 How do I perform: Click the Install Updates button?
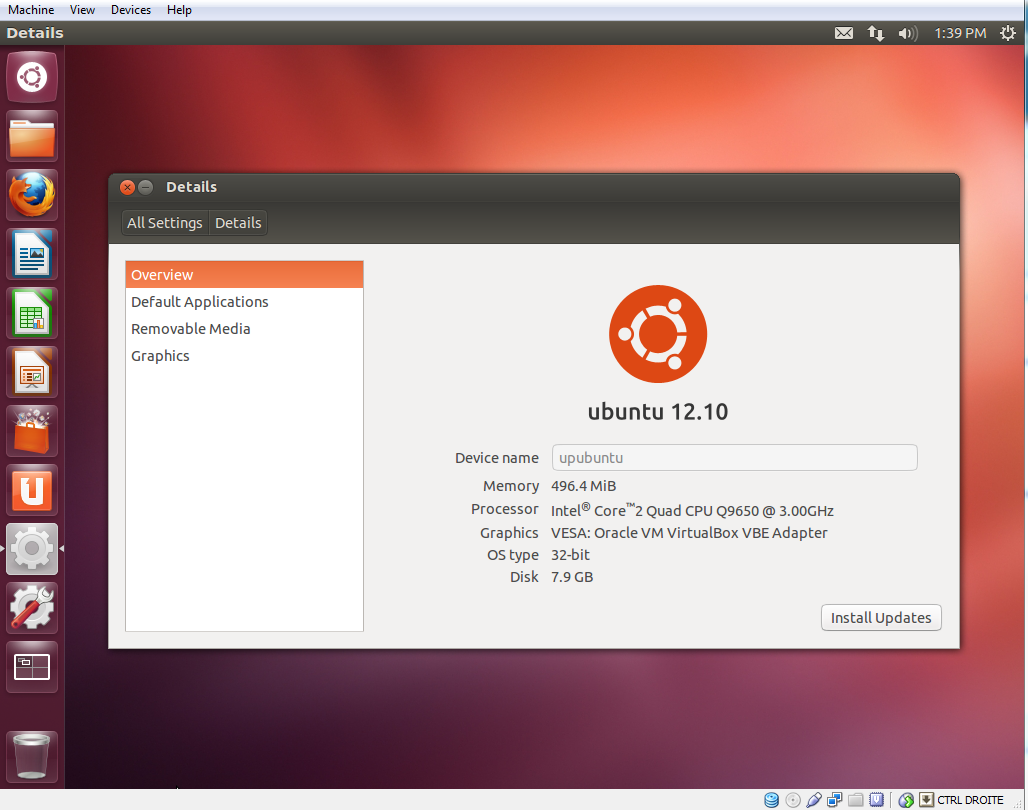(880, 618)
